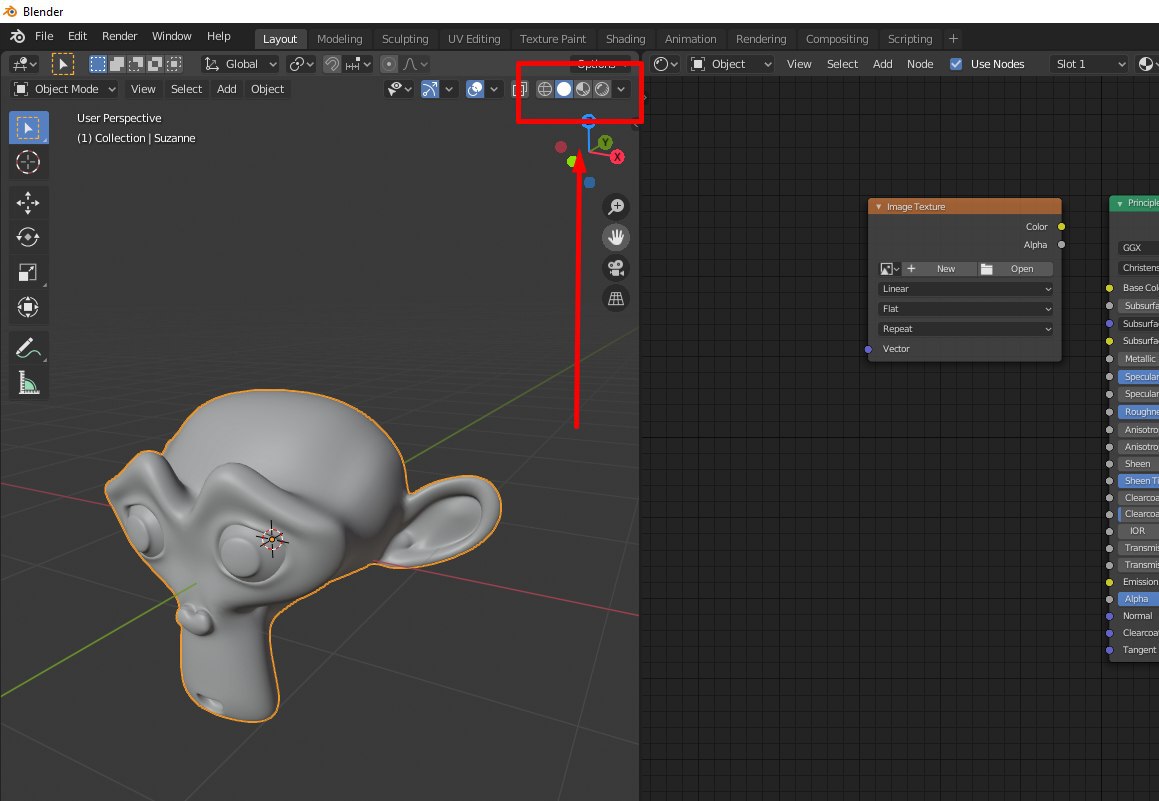Switch to the Shading workspace tab
Screen dimensions: 1159x801
pos(625,39)
